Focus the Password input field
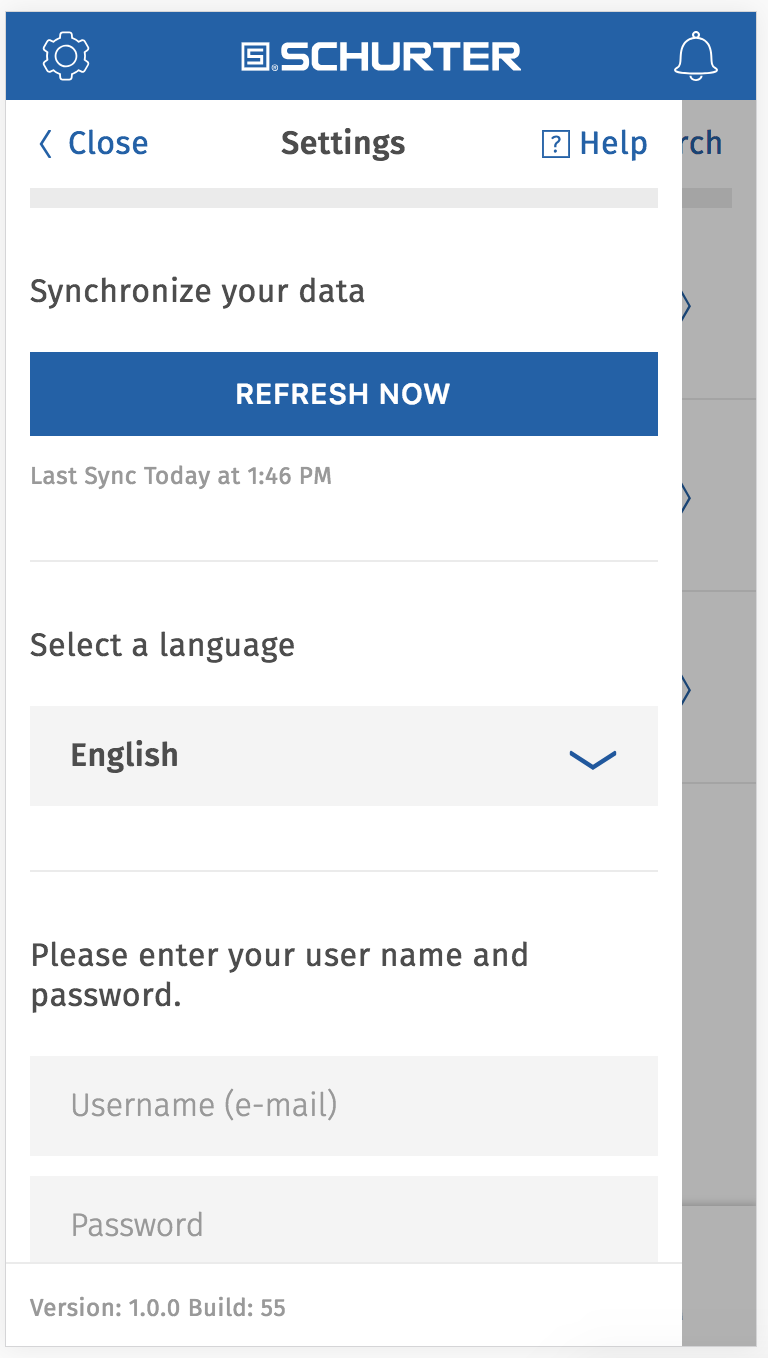768x1358 pixels. 344,1220
